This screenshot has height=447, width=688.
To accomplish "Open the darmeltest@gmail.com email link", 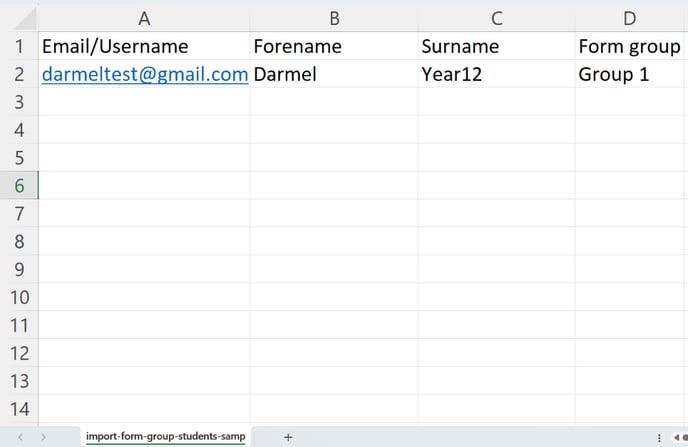I will 145,74.
